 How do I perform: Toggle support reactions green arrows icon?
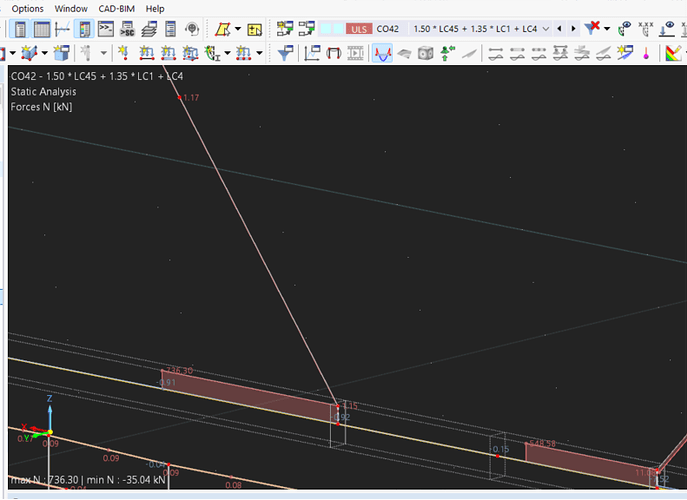coord(447,53)
